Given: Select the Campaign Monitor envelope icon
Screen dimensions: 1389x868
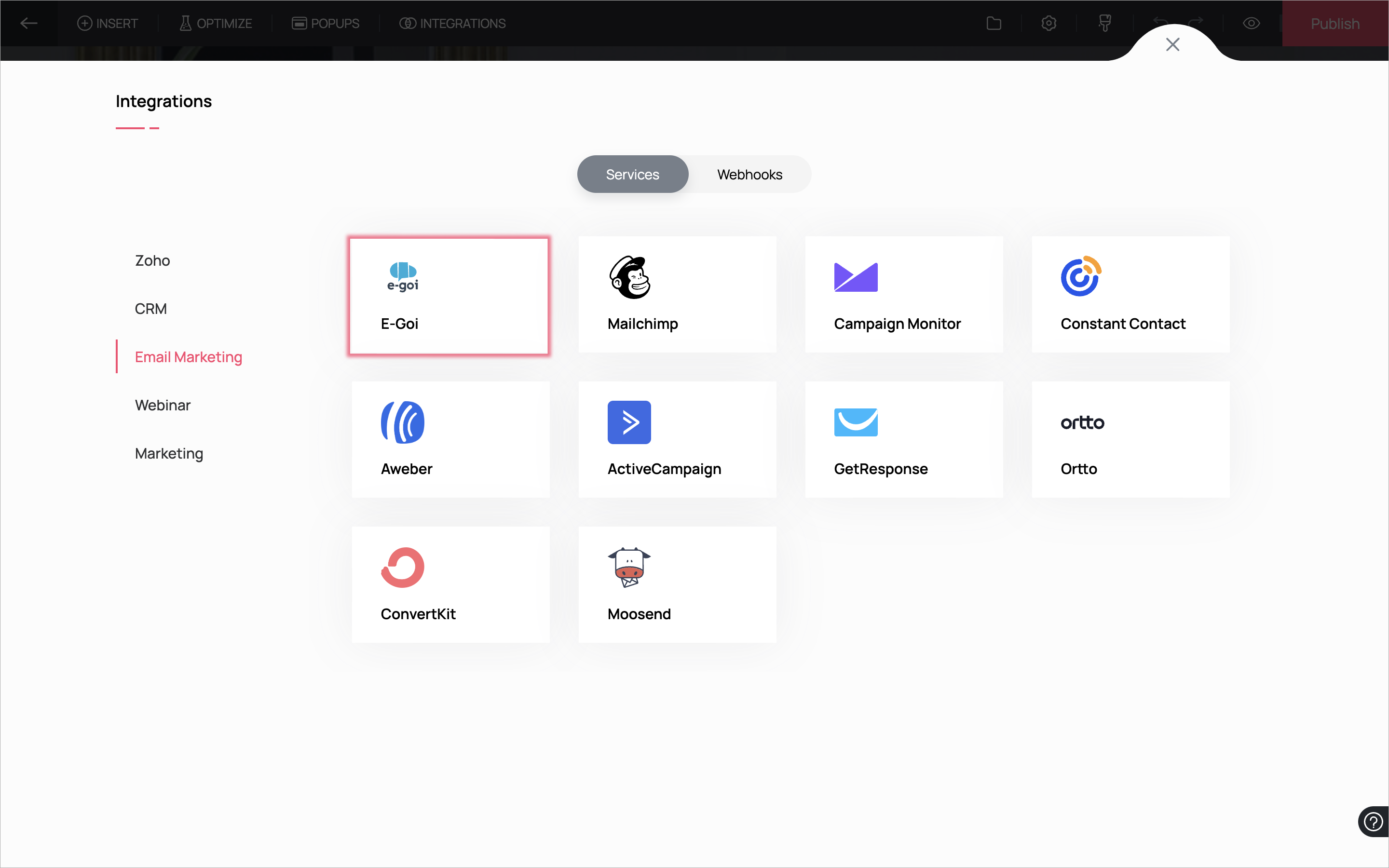Looking at the screenshot, I should 855,277.
